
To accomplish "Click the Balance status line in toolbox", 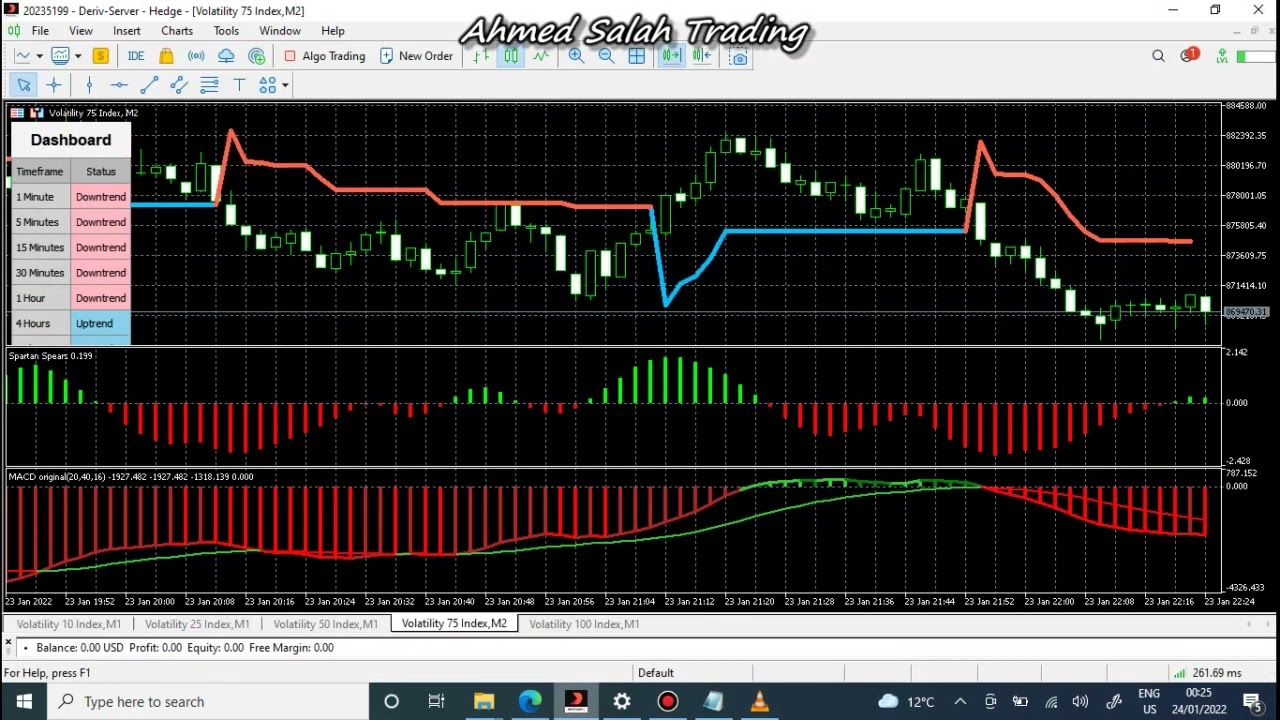I will click(185, 648).
